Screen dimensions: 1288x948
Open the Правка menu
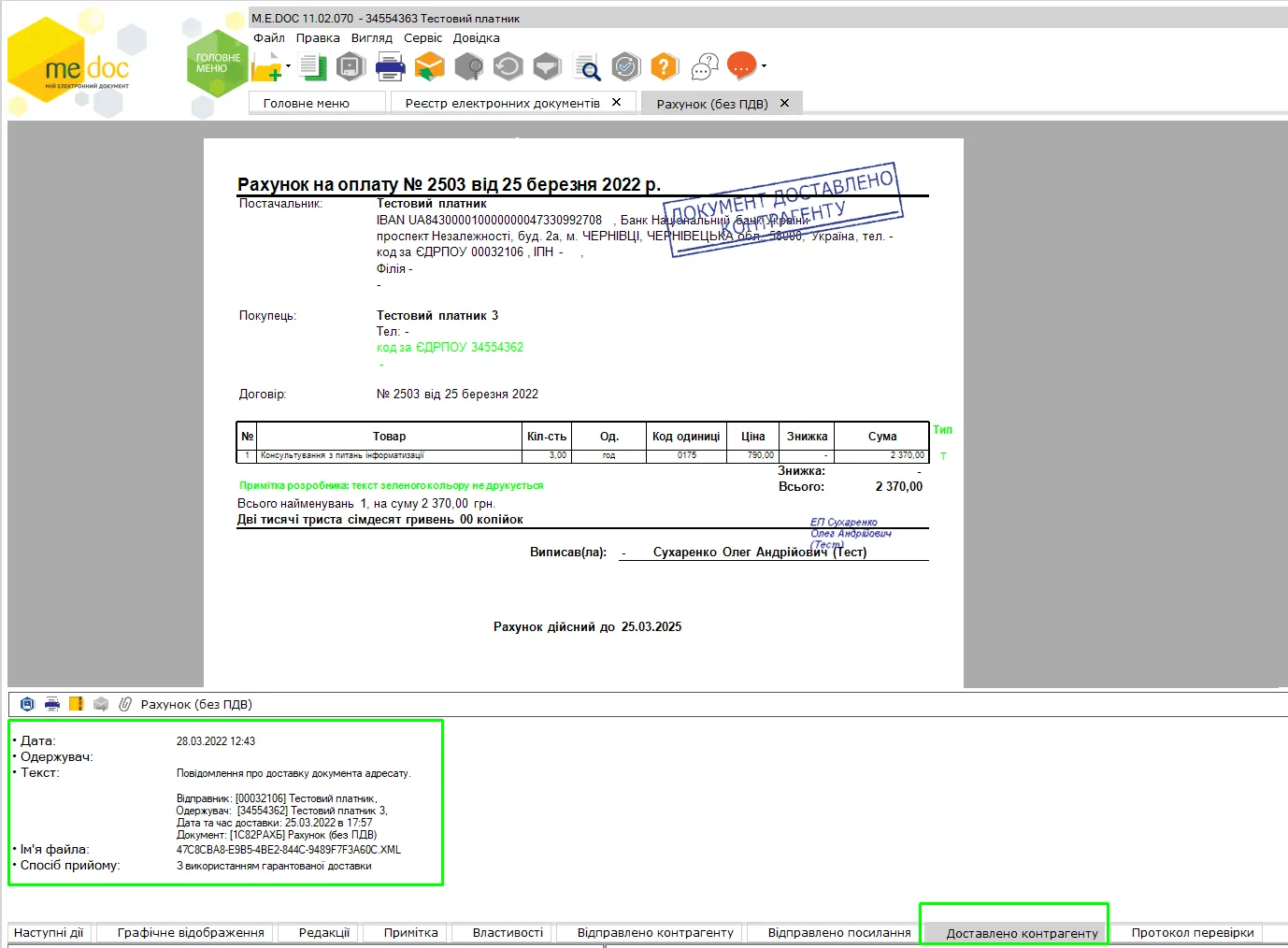coord(318,38)
